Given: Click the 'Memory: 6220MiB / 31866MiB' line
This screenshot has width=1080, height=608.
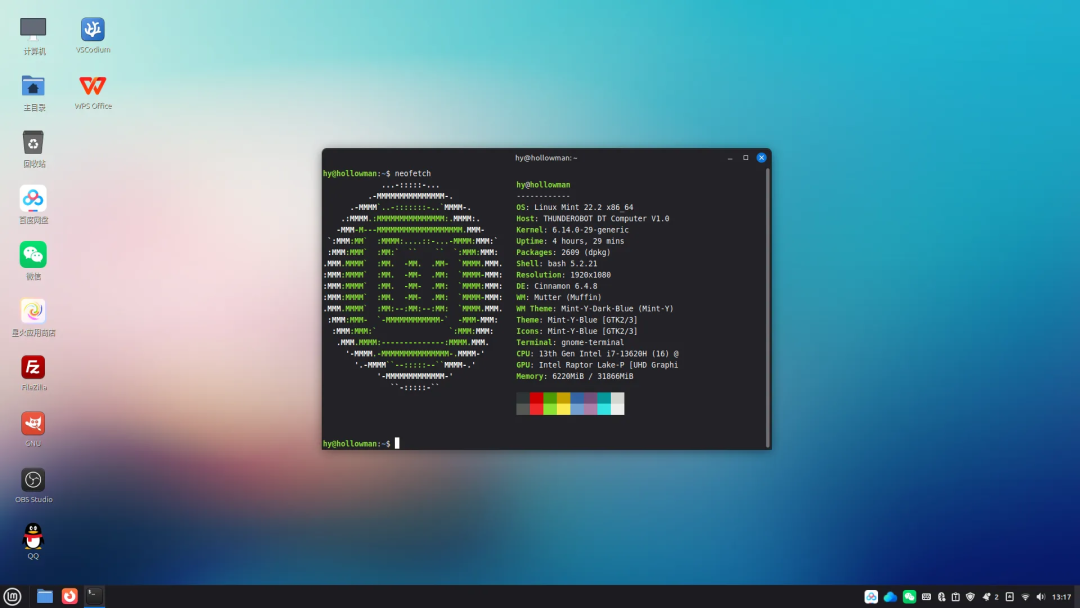Looking at the screenshot, I should 574,376.
